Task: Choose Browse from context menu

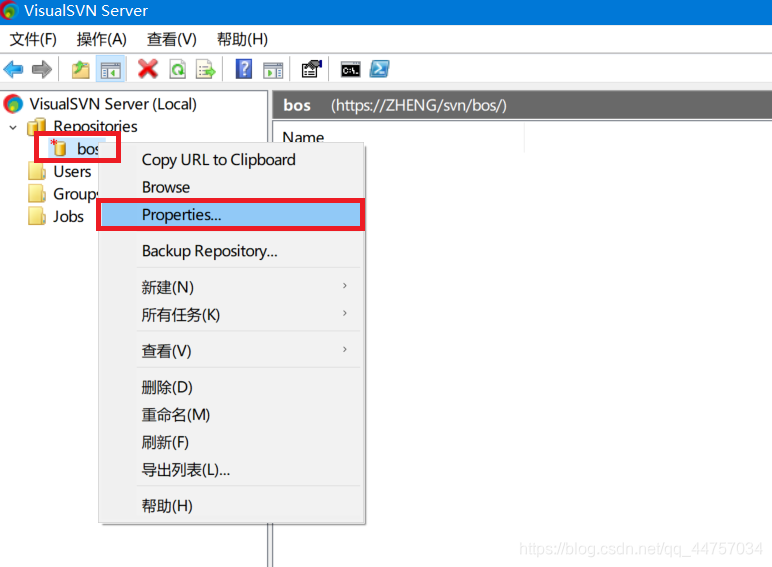Action: pyautogui.click(x=231, y=188)
